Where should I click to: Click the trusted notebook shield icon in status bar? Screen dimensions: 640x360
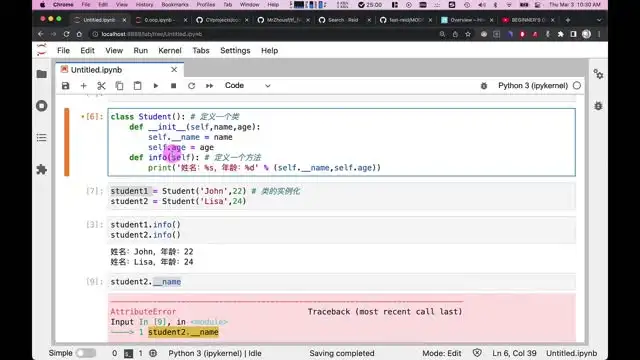pos(477,353)
